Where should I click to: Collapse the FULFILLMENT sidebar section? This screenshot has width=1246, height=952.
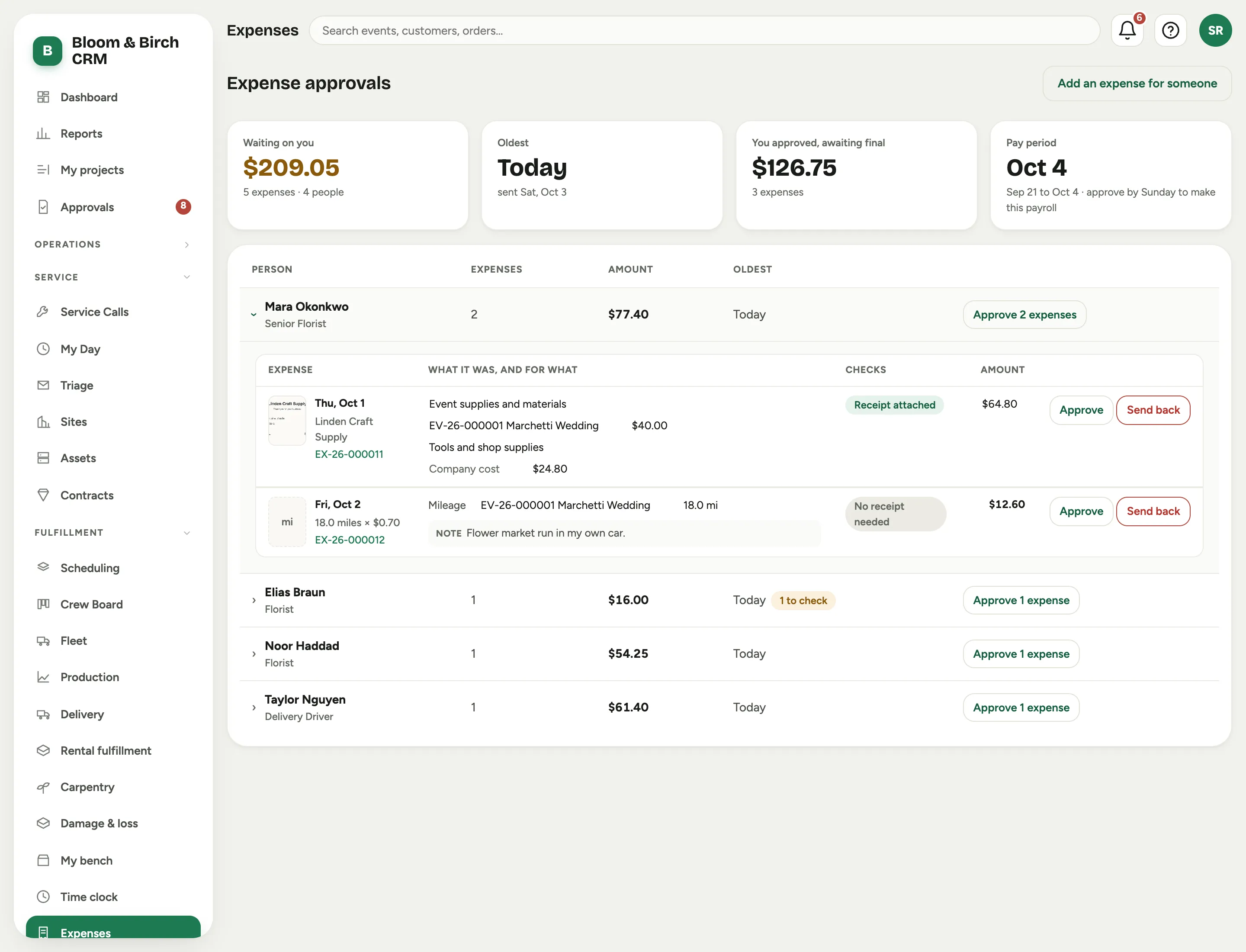112,533
